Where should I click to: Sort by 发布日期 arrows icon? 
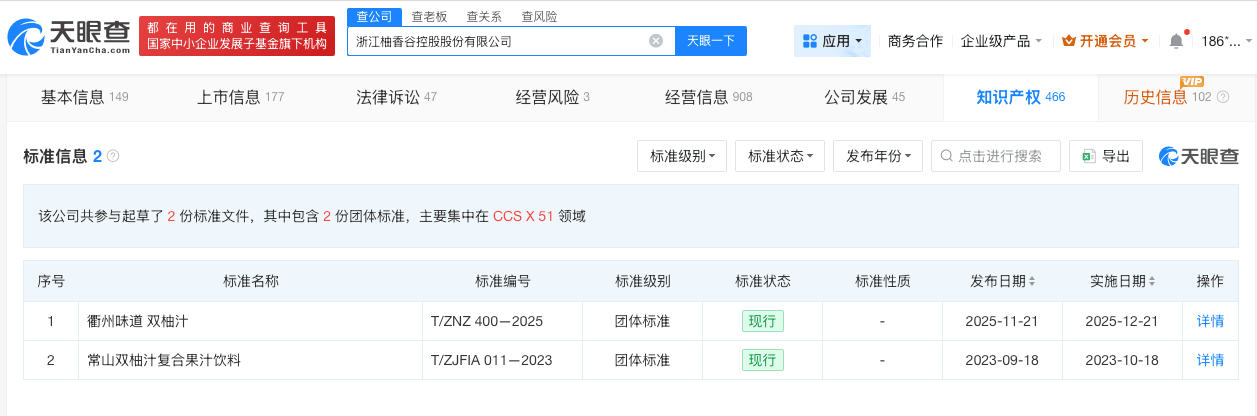[1032, 281]
